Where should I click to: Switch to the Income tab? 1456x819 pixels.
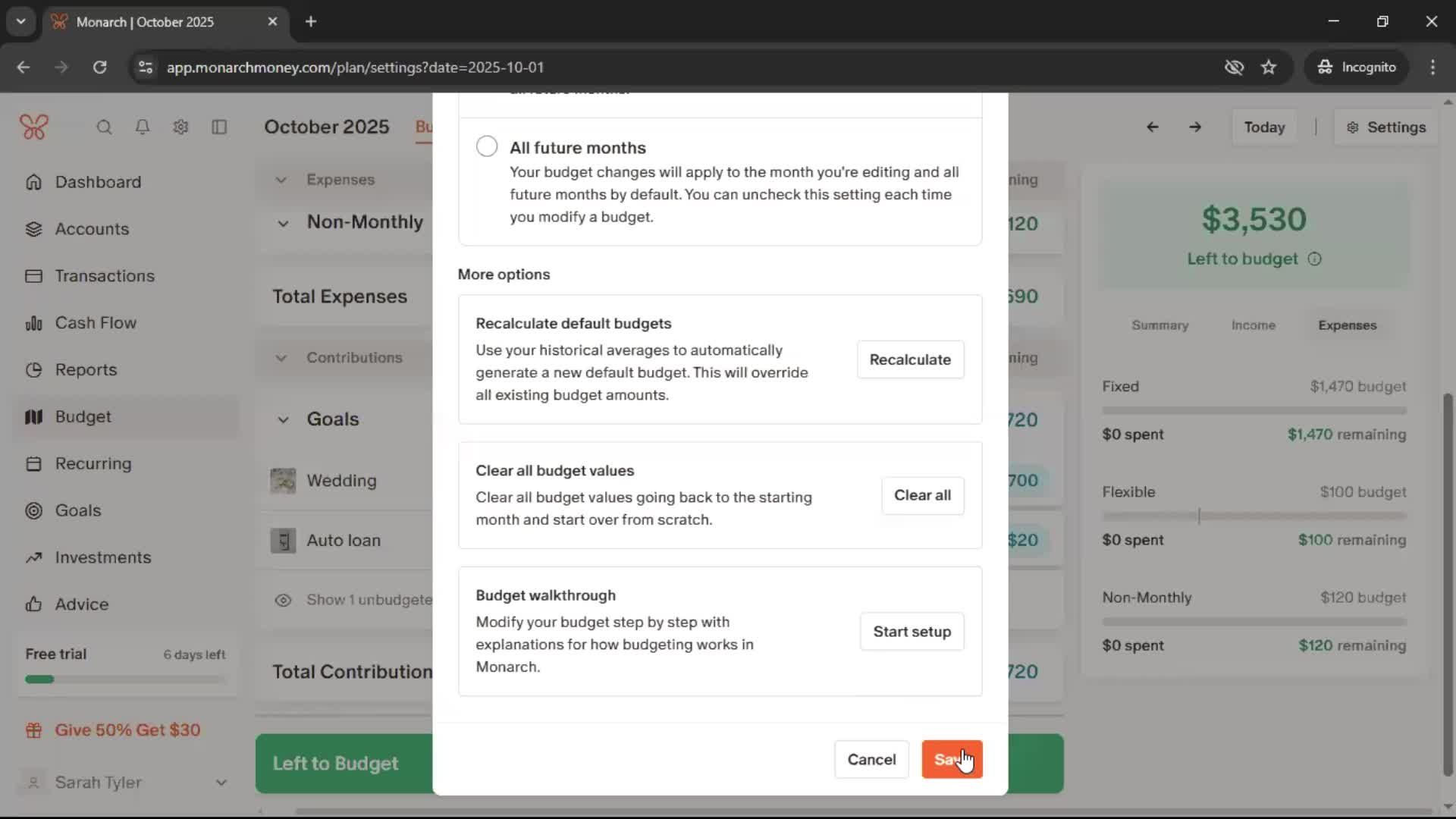1253,325
